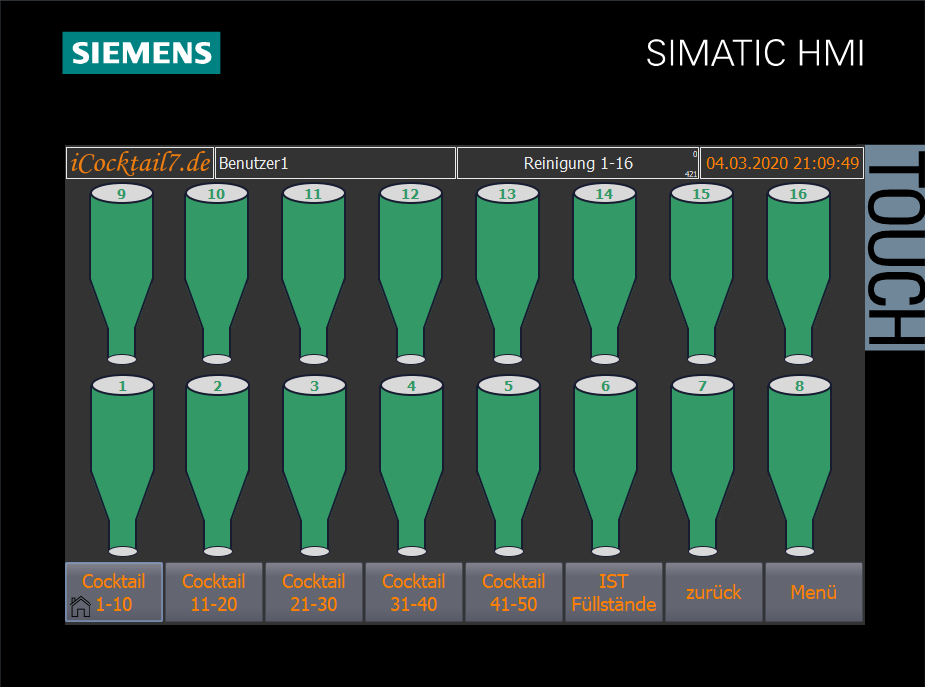Click the Benutzer1 user field

click(x=335, y=163)
